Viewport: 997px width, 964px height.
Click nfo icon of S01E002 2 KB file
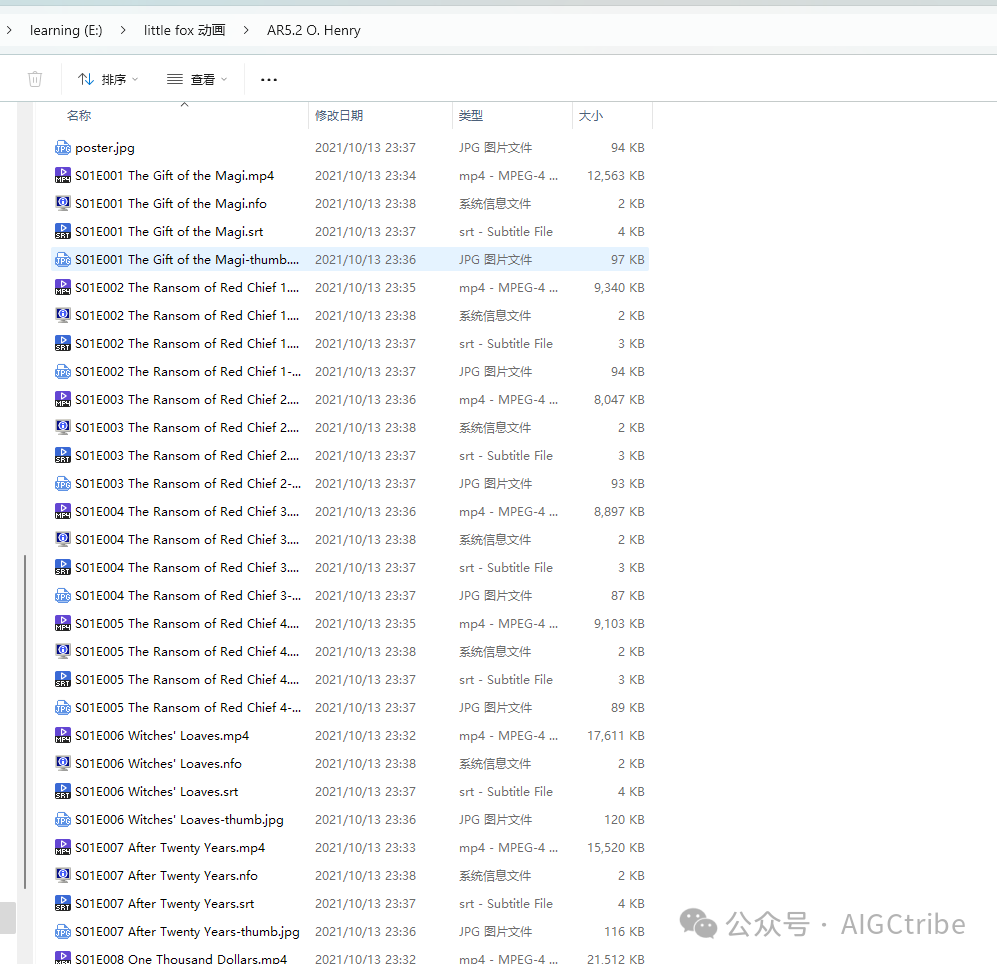[x=63, y=315]
